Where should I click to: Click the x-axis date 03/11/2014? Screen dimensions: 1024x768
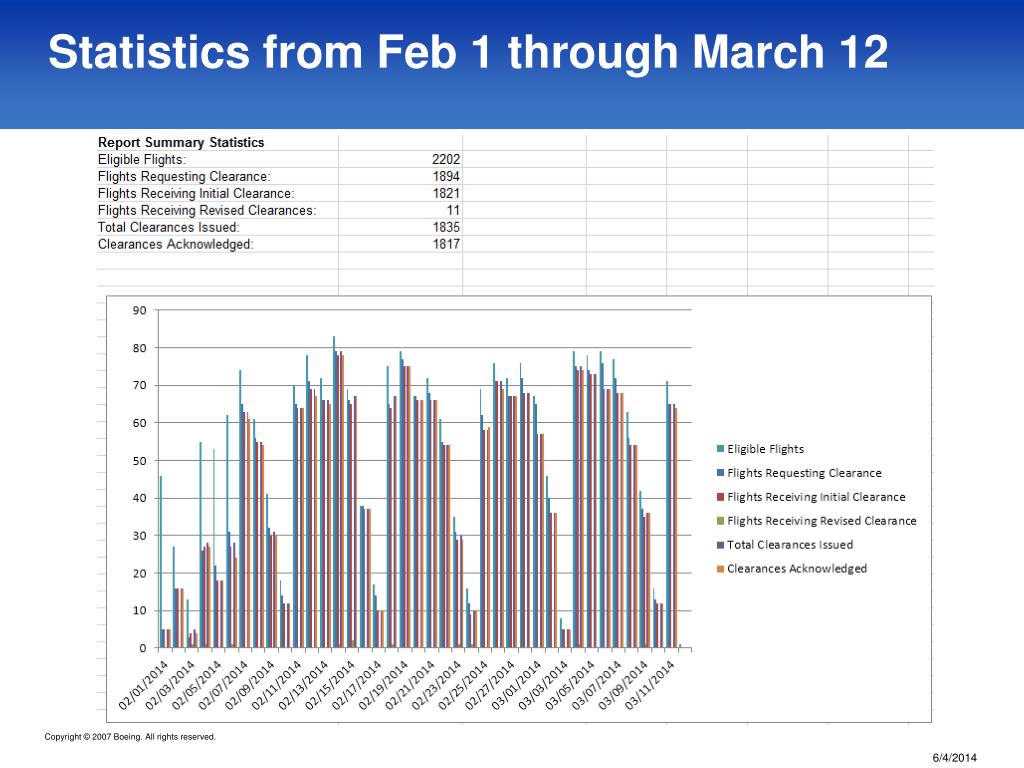coord(650,685)
